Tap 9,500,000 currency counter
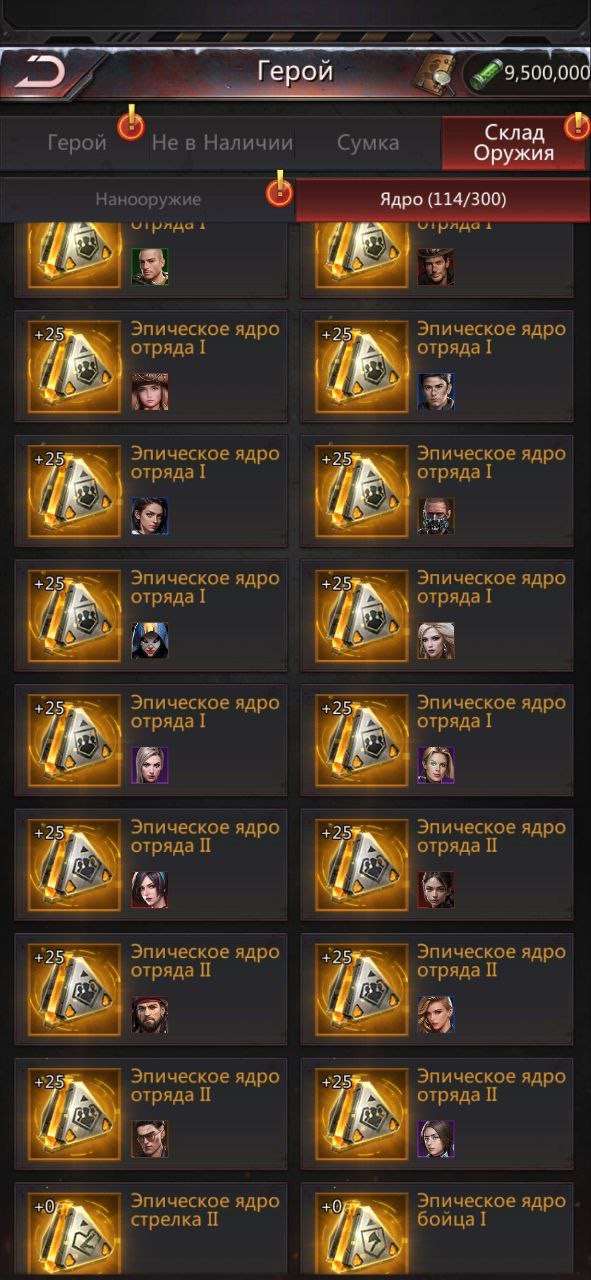 (x=545, y=73)
